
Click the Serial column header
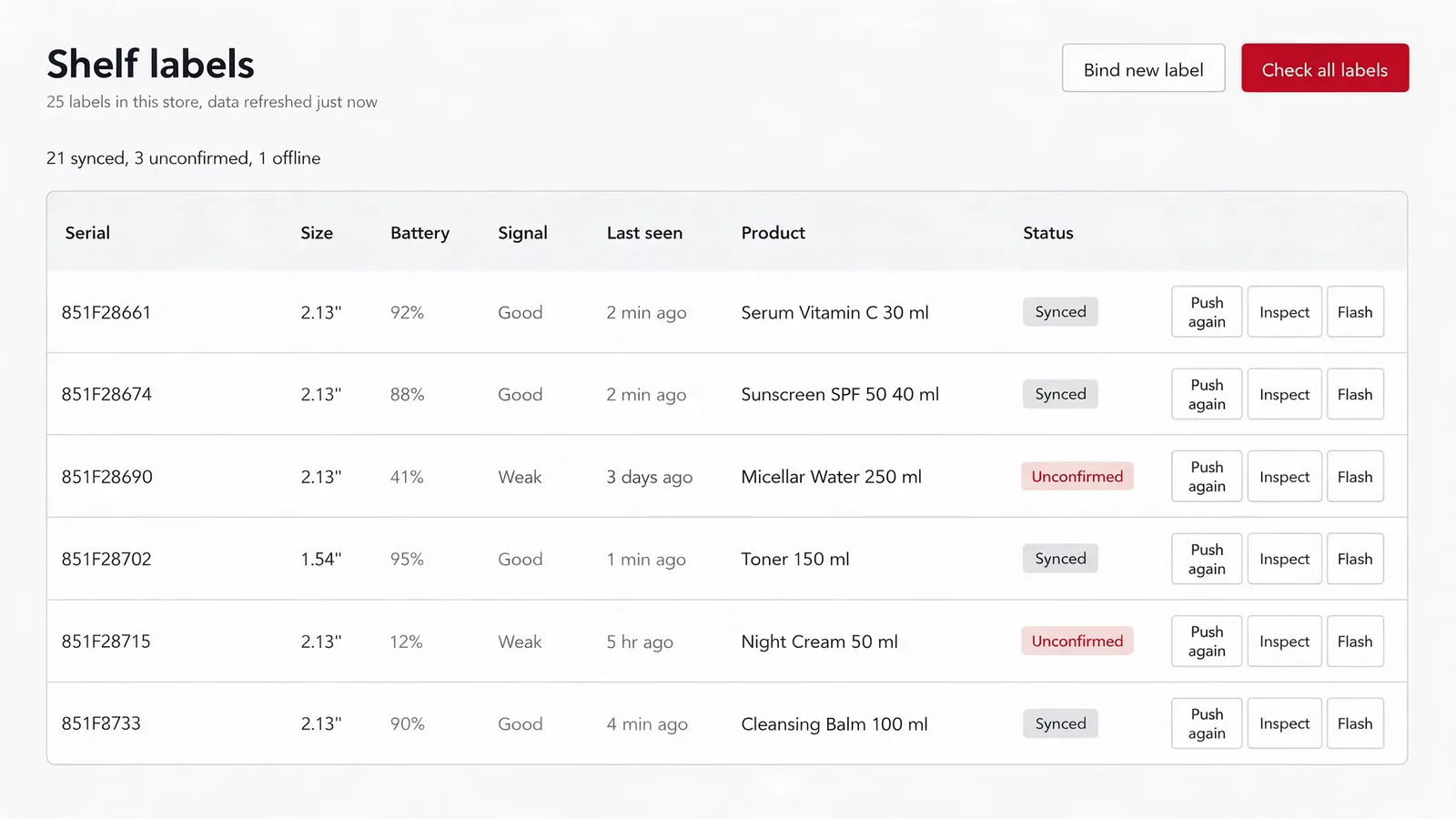[87, 233]
